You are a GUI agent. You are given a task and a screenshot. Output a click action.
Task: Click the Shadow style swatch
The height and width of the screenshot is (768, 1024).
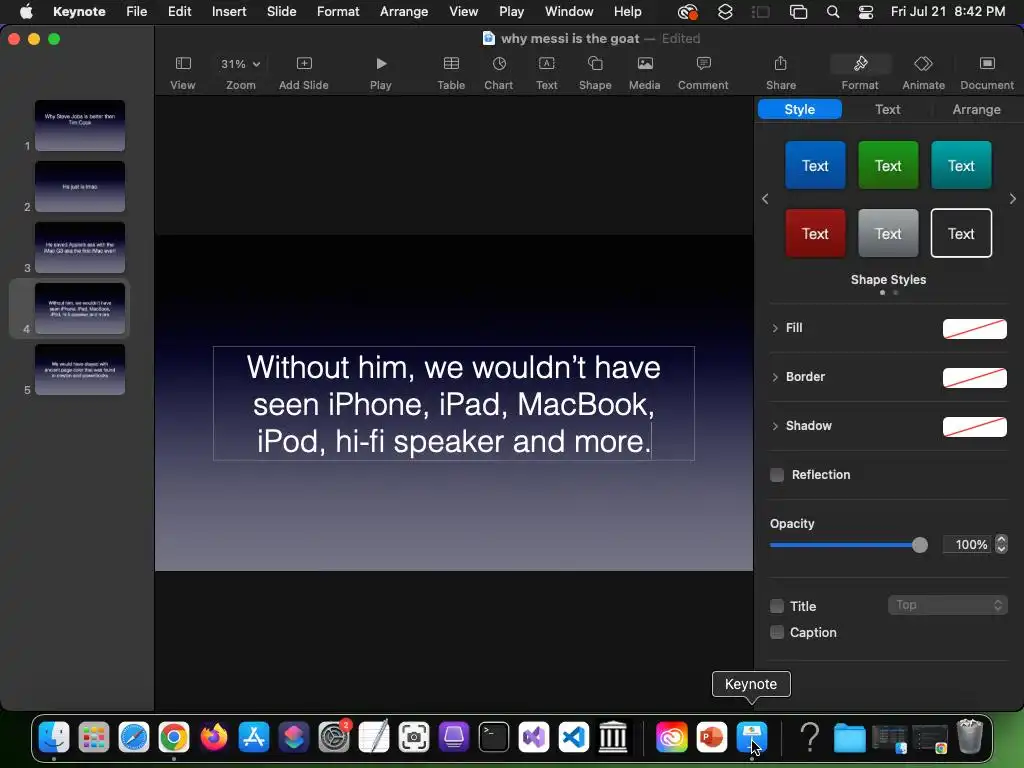[x=974, y=426]
